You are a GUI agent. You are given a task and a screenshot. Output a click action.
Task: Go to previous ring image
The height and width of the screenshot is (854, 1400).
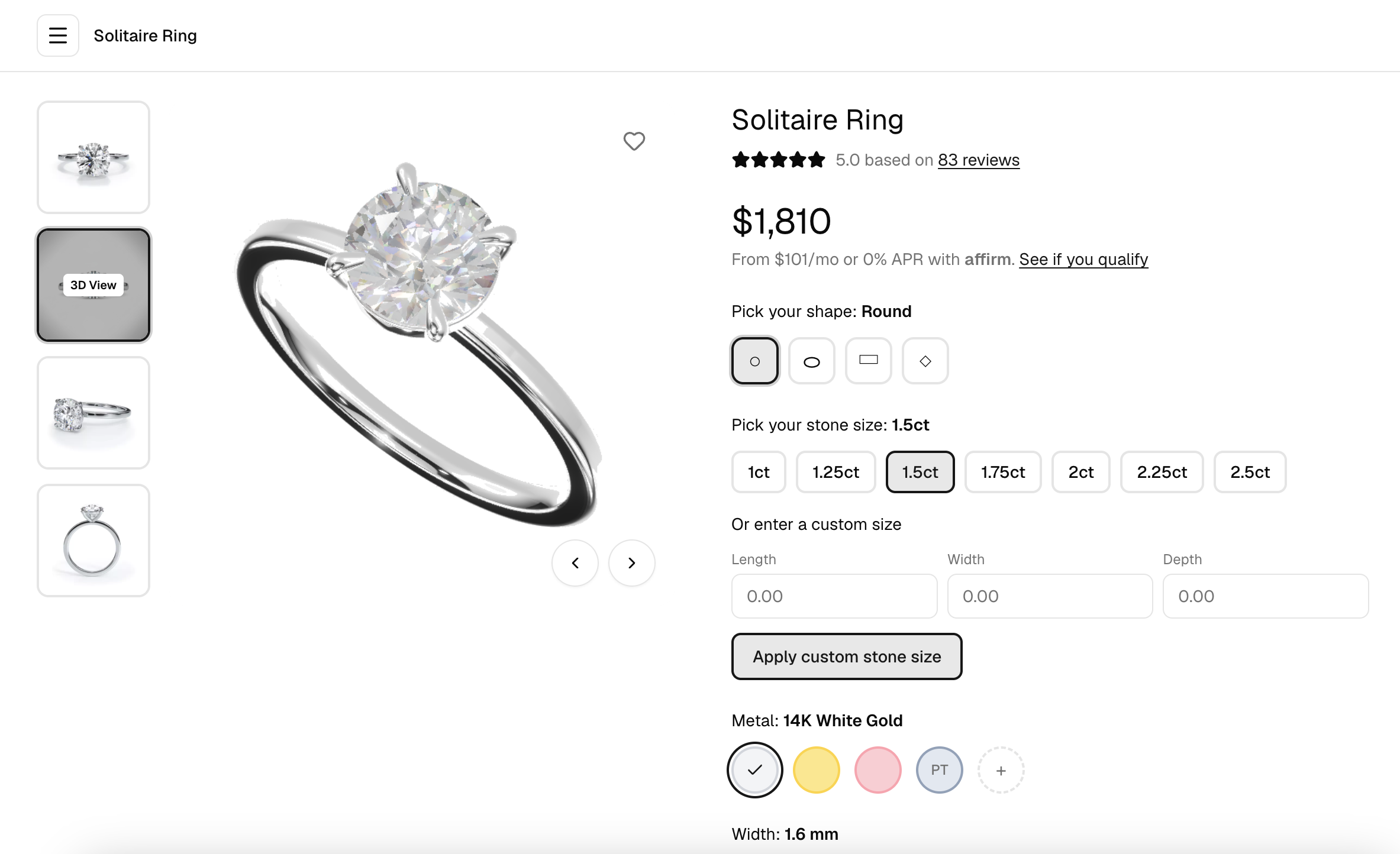575,563
